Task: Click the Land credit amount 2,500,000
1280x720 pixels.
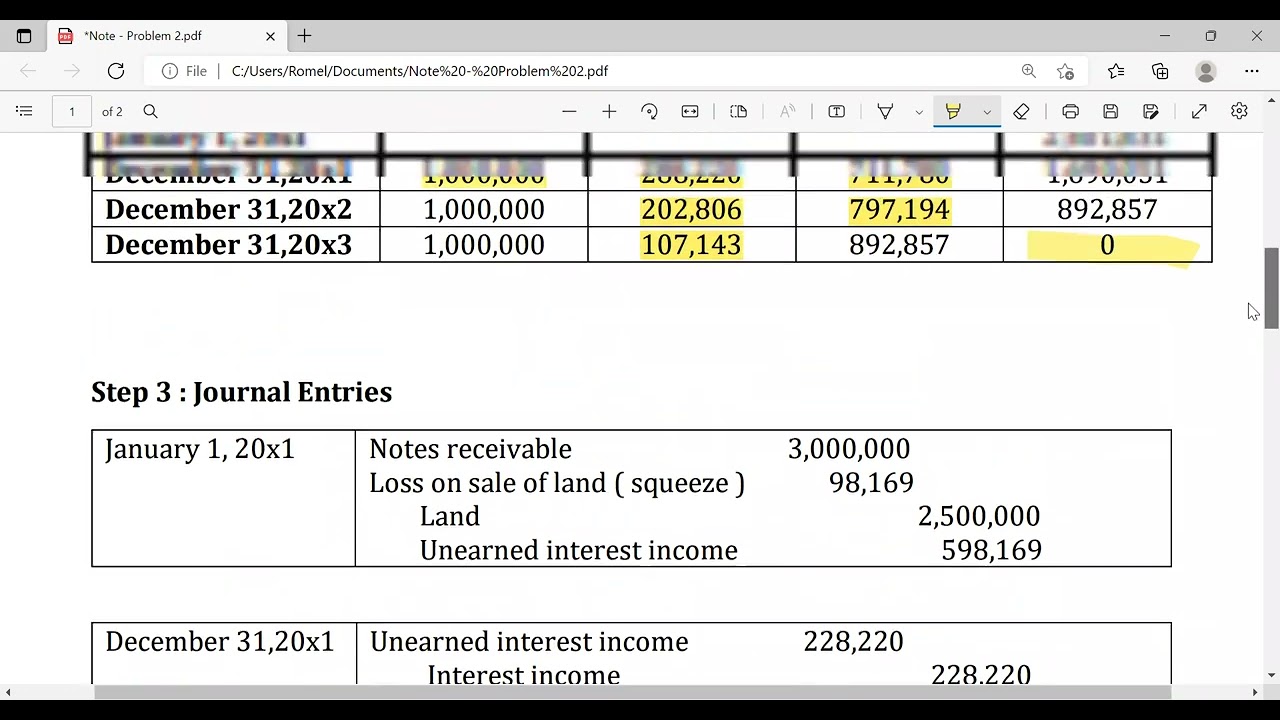Action: coord(979,516)
